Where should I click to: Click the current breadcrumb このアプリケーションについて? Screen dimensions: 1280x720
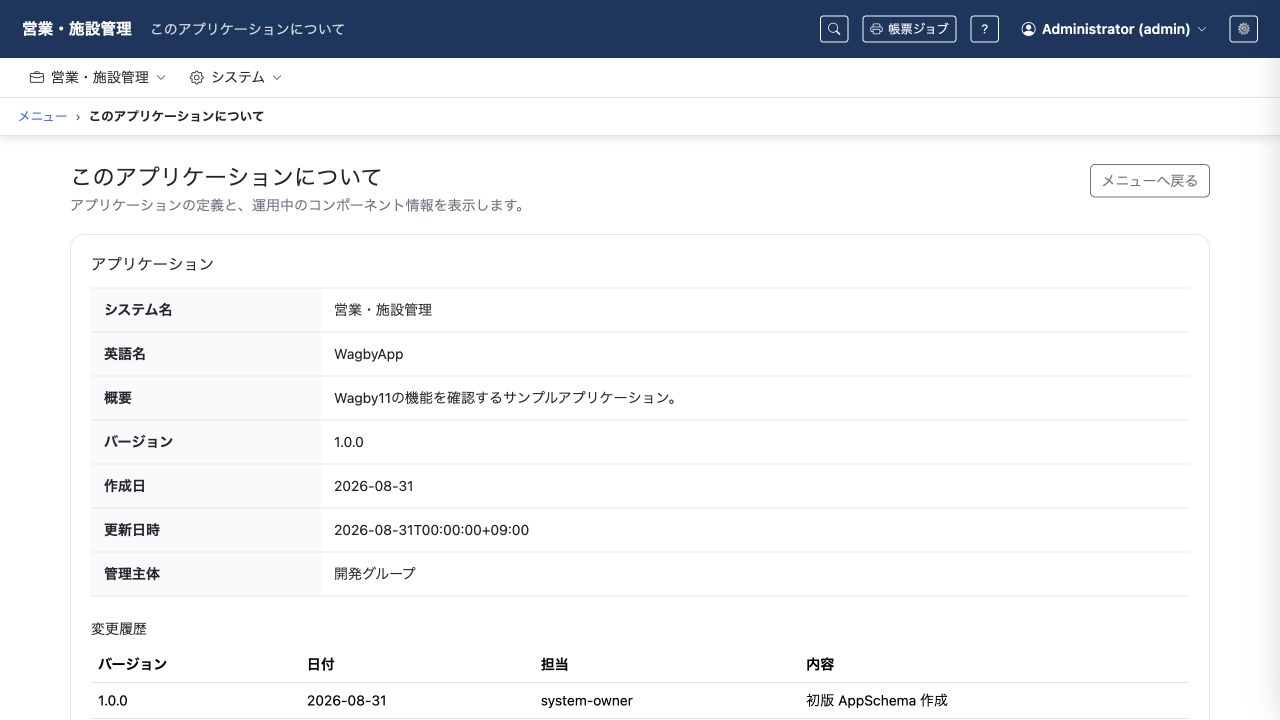tap(176, 116)
